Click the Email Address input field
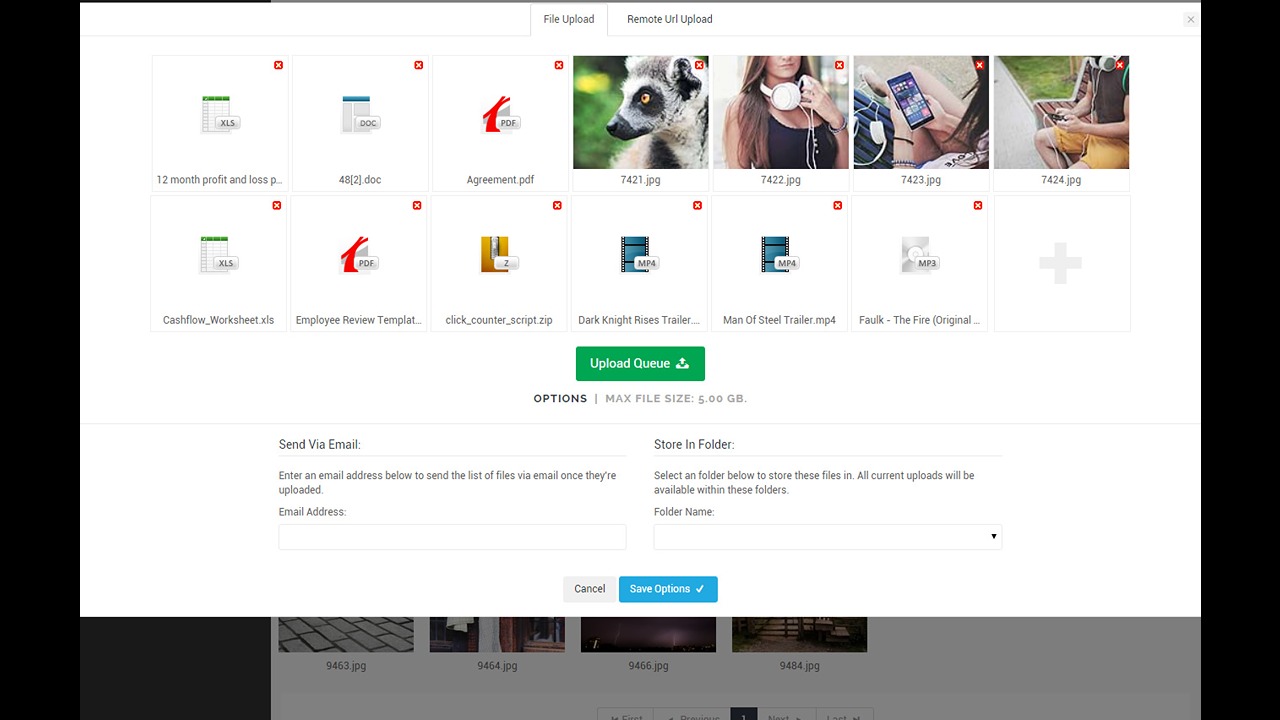This screenshot has height=720, width=1280. (452, 537)
